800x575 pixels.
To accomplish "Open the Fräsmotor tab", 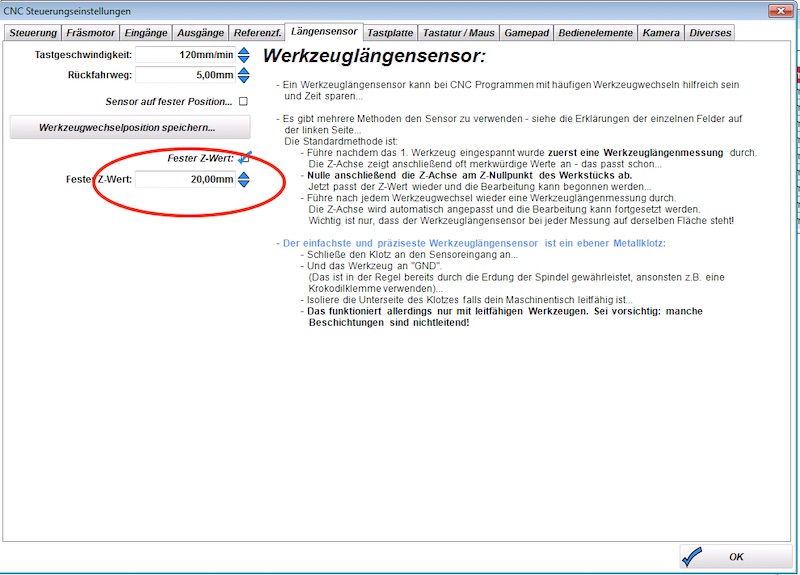I will click(90, 33).
